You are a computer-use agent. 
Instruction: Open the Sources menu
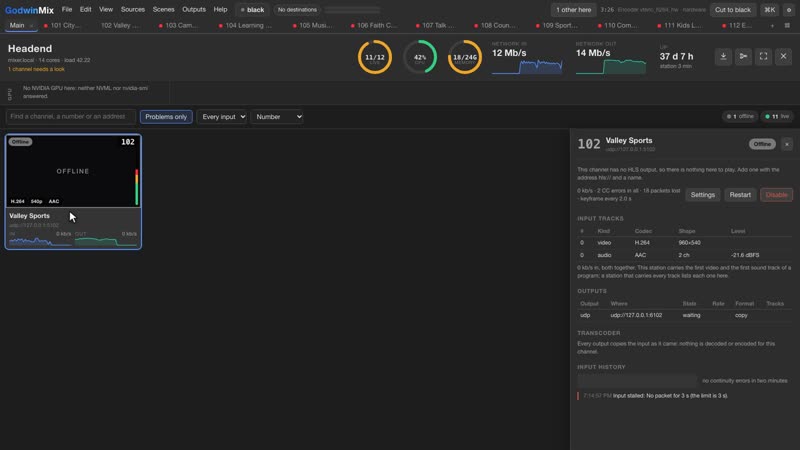[x=133, y=9]
